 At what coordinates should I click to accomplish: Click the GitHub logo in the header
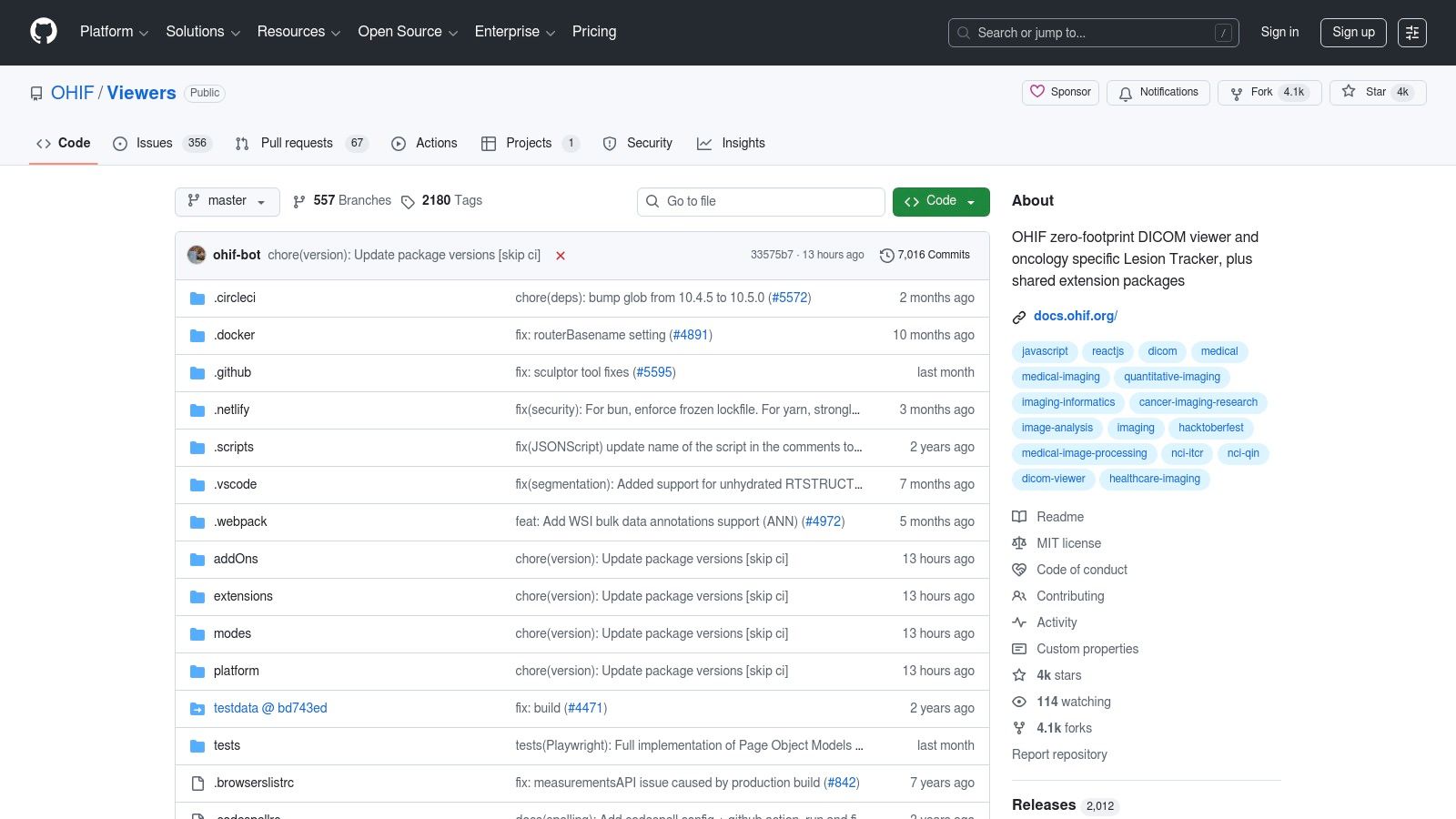click(x=43, y=31)
